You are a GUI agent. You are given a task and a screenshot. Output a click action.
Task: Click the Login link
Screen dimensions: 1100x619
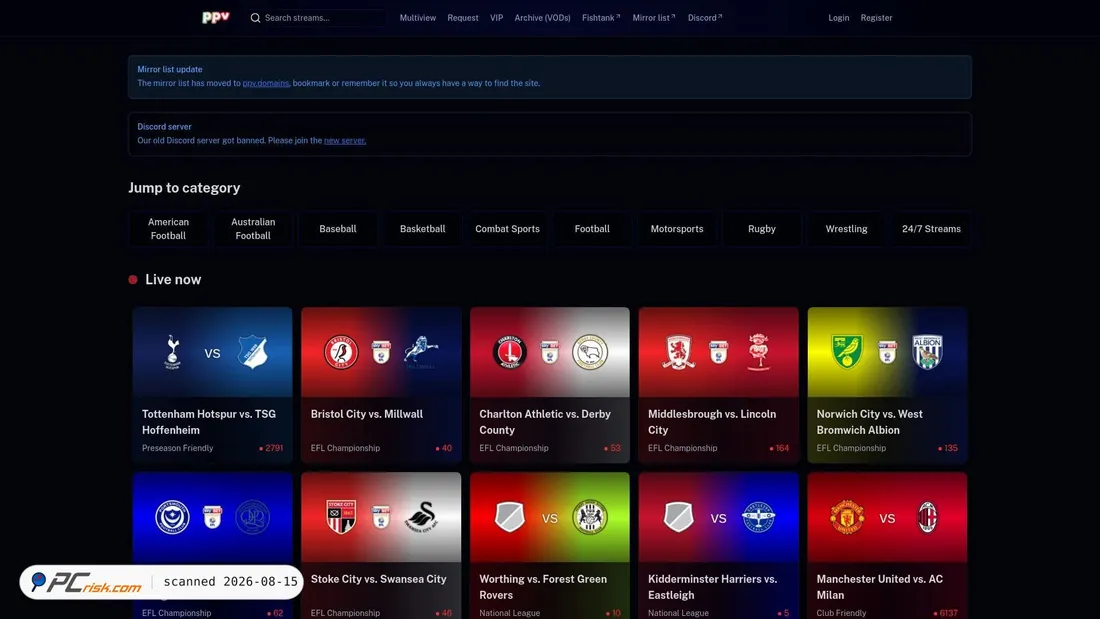(x=838, y=18)
